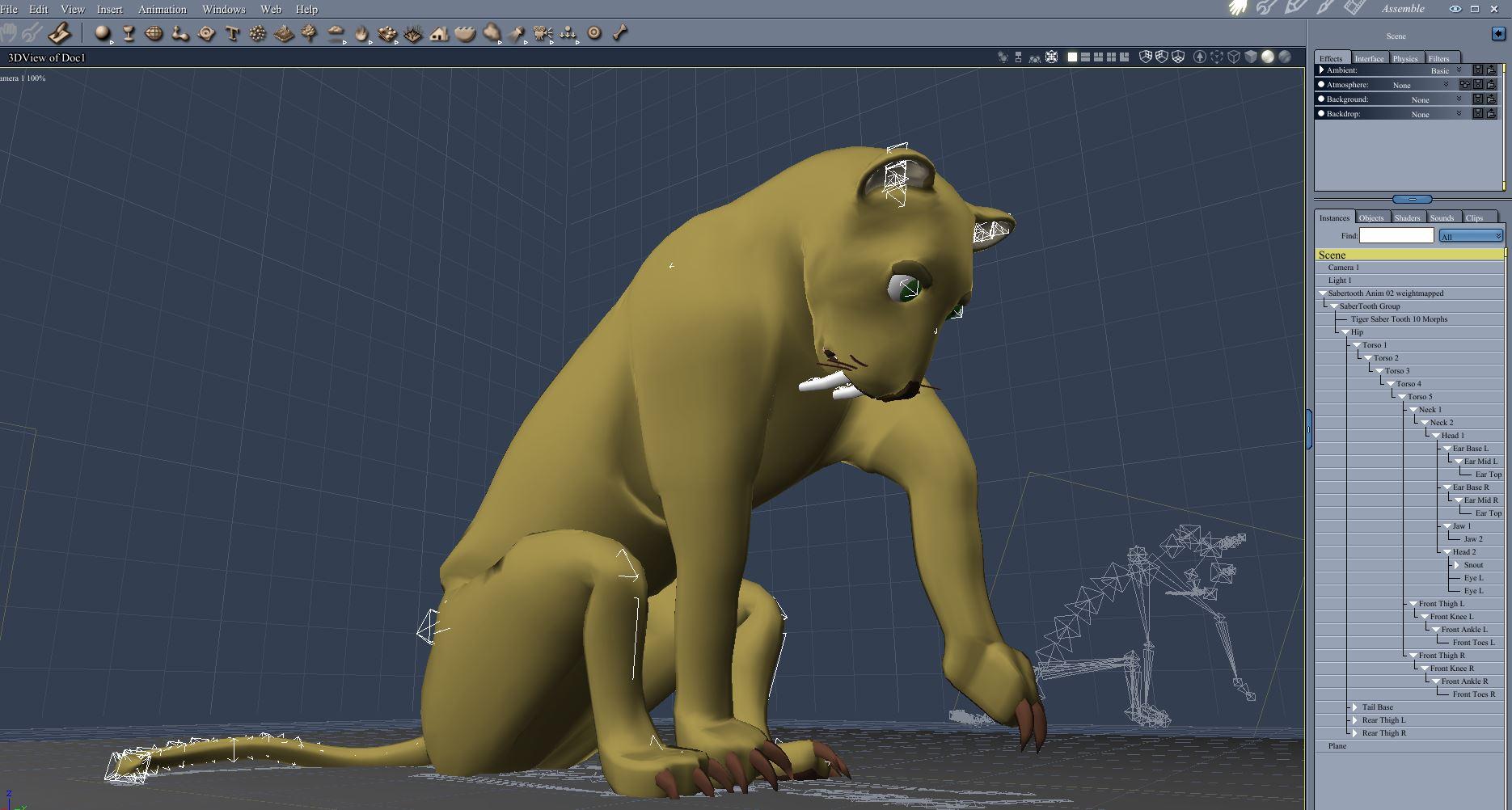Open the Model room wrench icon
The image size is (1512, 810).
tap(1266, 8)
